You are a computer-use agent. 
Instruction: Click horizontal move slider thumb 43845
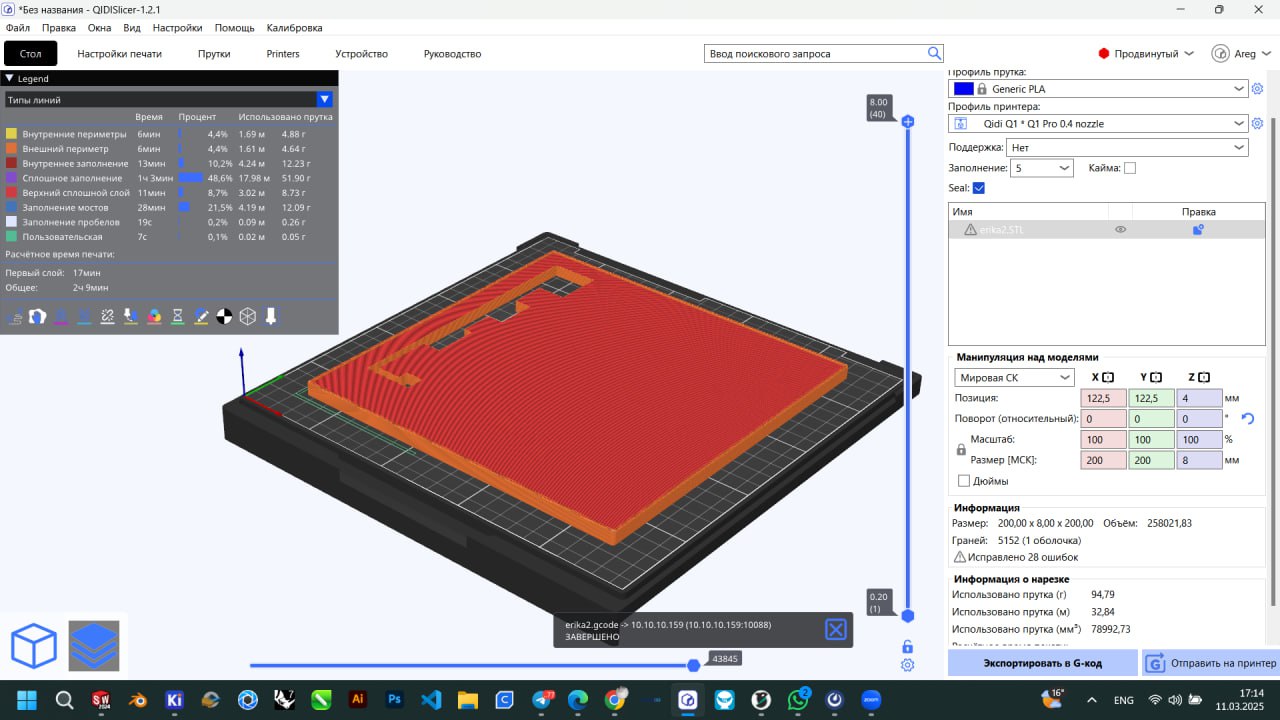point(694,665)
